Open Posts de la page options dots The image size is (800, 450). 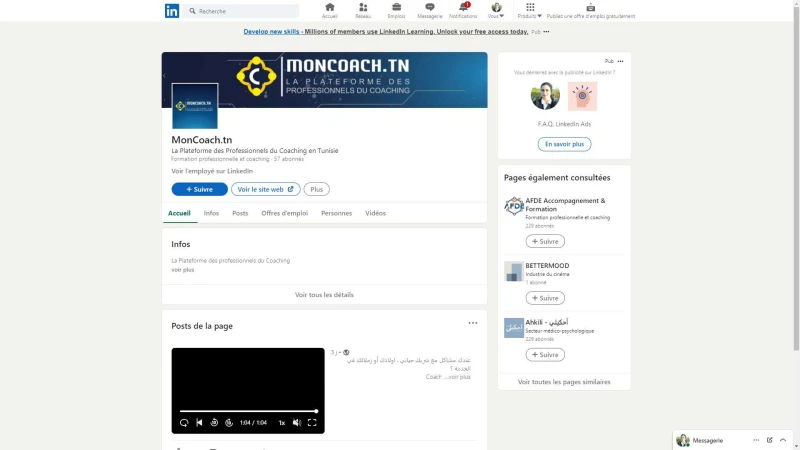pos(473,323)
